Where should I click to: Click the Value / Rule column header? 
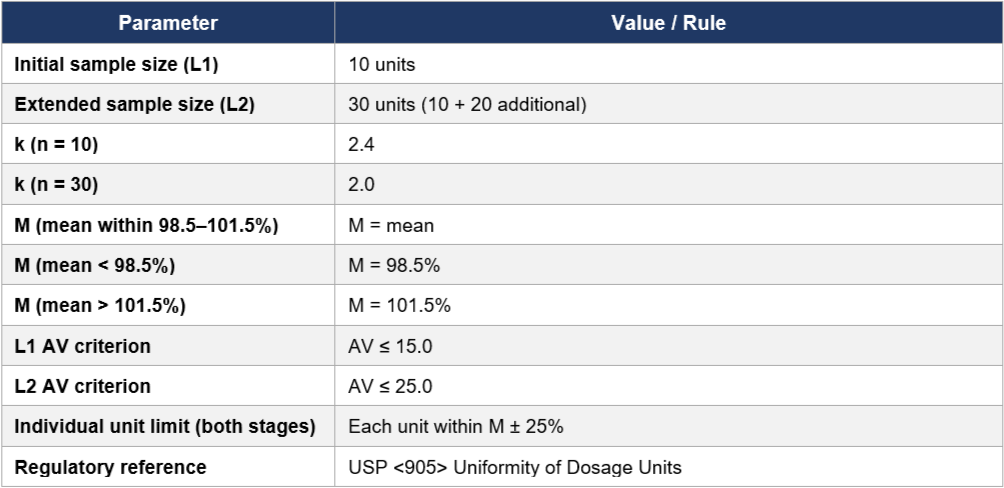668,22
